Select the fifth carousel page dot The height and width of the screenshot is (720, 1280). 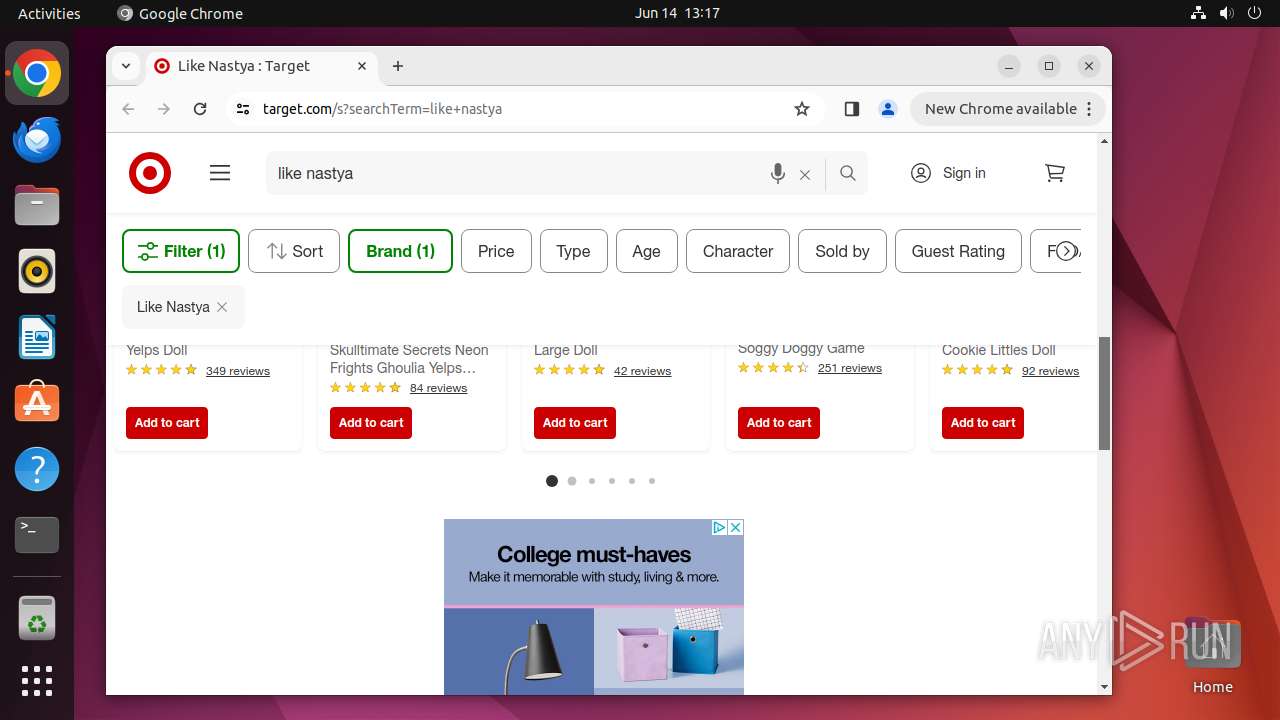632,481
